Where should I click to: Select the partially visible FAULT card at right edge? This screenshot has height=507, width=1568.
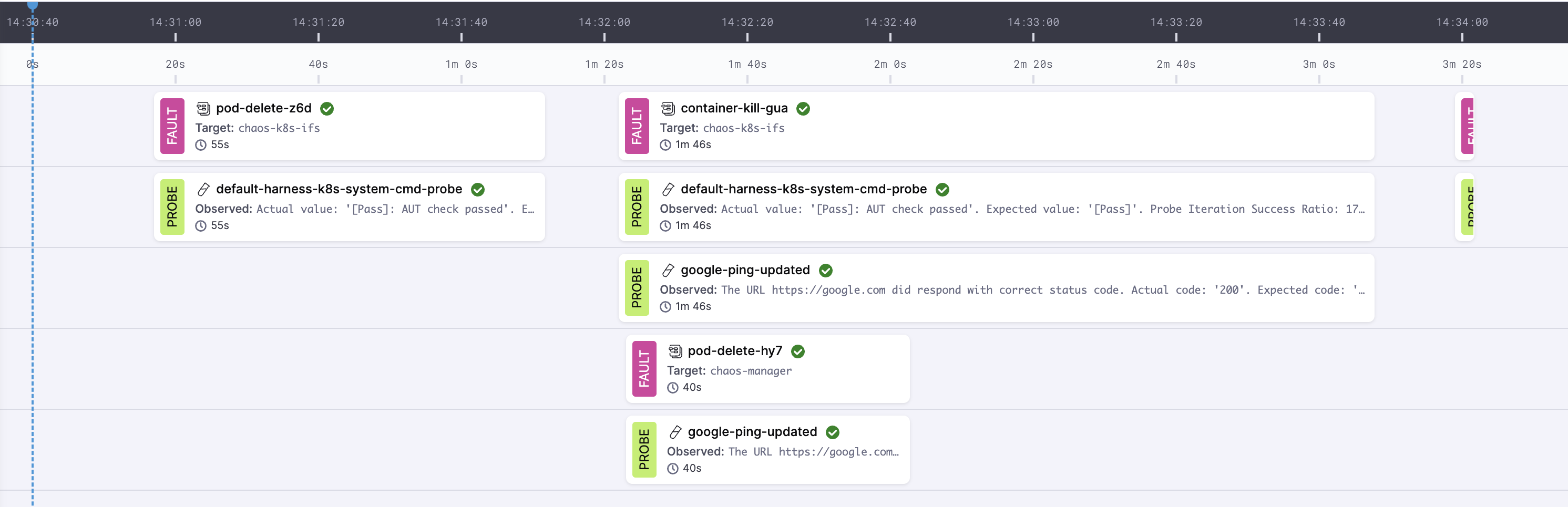[1467, 126]
